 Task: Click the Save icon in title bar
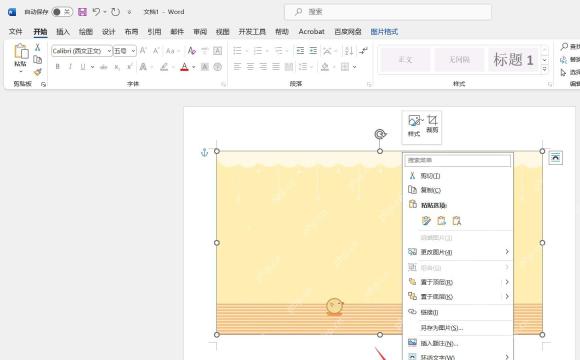coord(82,12)
